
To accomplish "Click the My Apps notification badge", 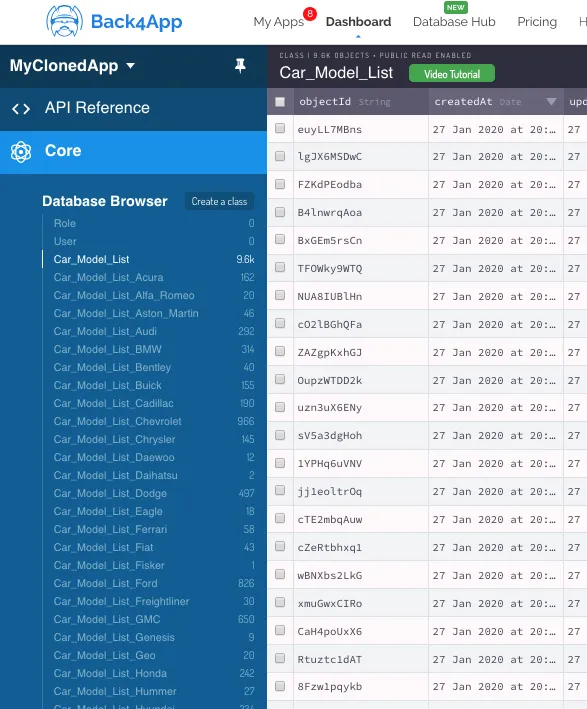I will click(x=310, y=14).
